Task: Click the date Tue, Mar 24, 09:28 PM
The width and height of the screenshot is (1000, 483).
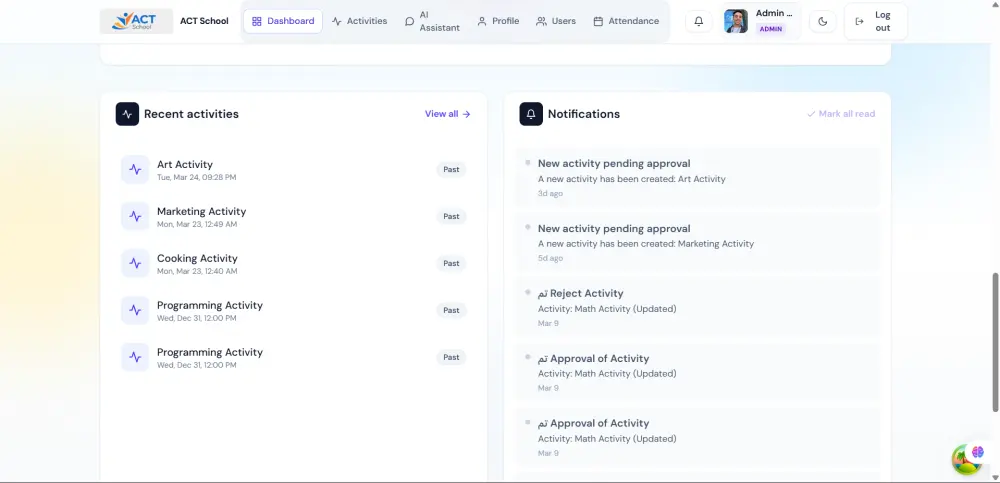Action: (x=196, y=177)
